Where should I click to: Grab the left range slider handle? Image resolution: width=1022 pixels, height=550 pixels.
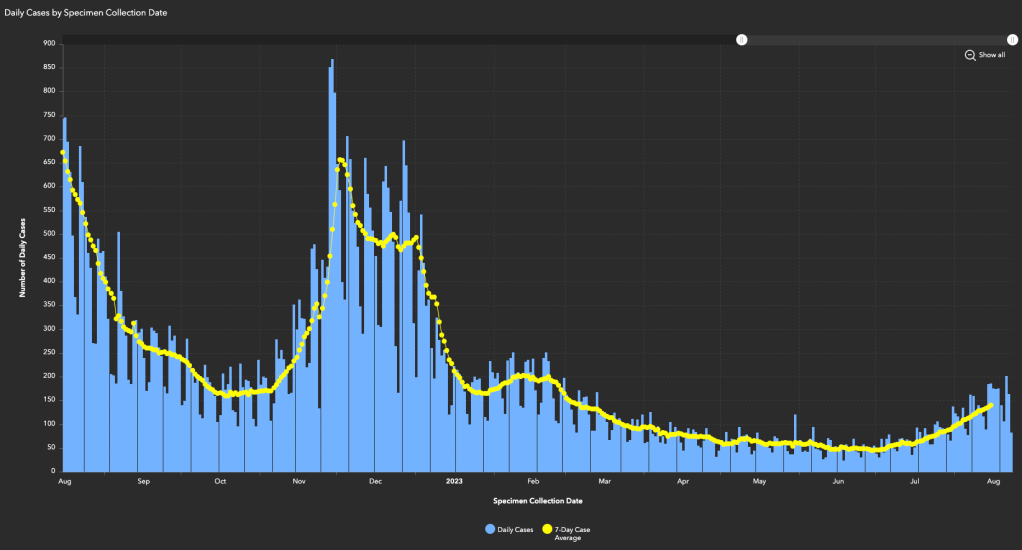pos(742,40)
